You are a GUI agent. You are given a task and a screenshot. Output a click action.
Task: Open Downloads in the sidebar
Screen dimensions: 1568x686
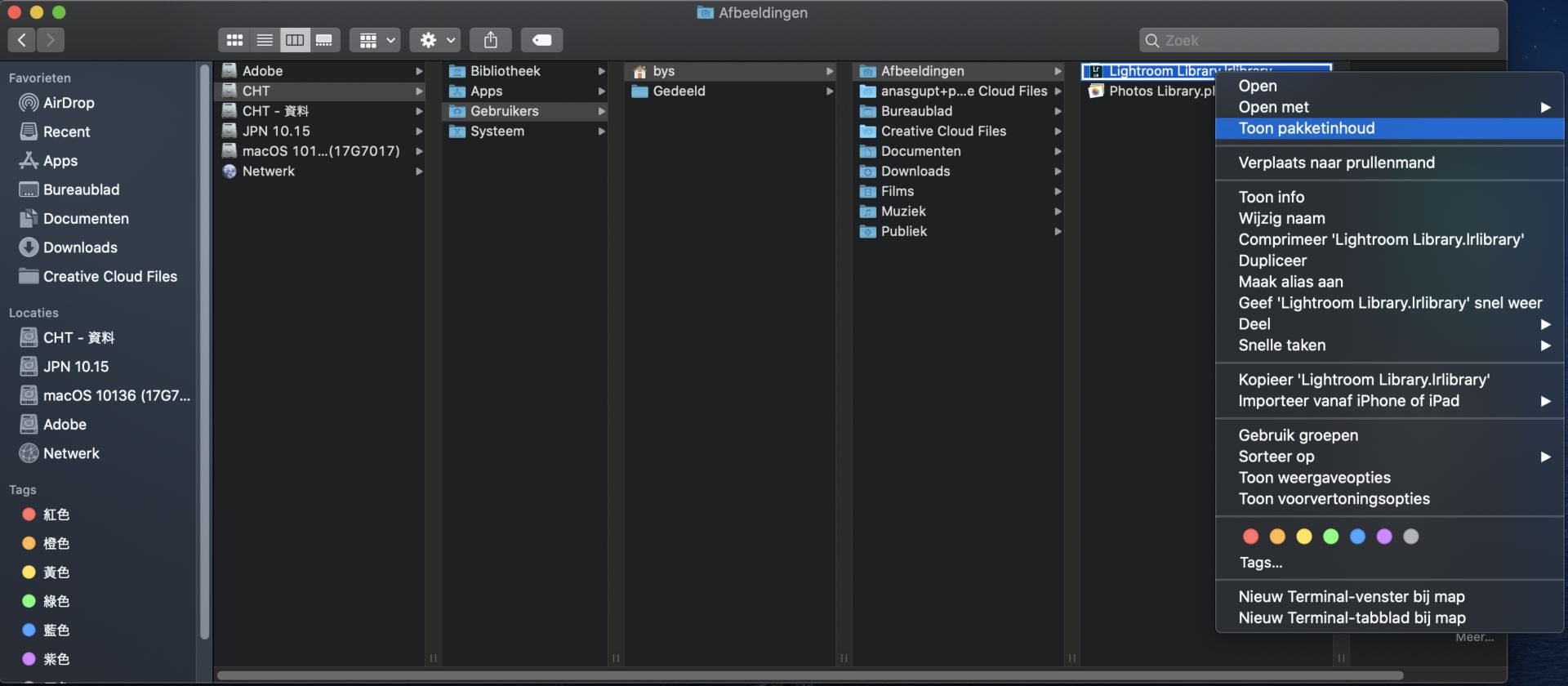(x=69, y=247)
